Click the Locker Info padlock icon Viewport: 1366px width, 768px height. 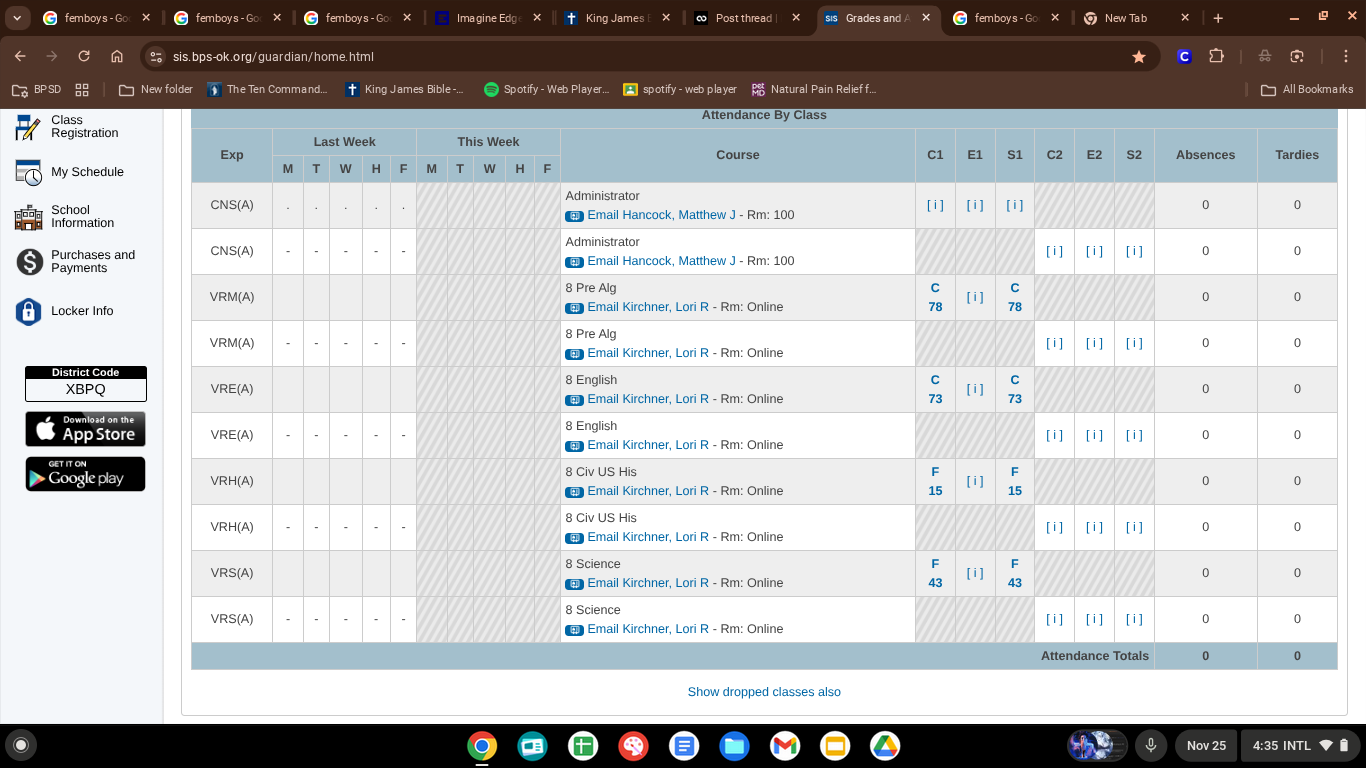28,311
